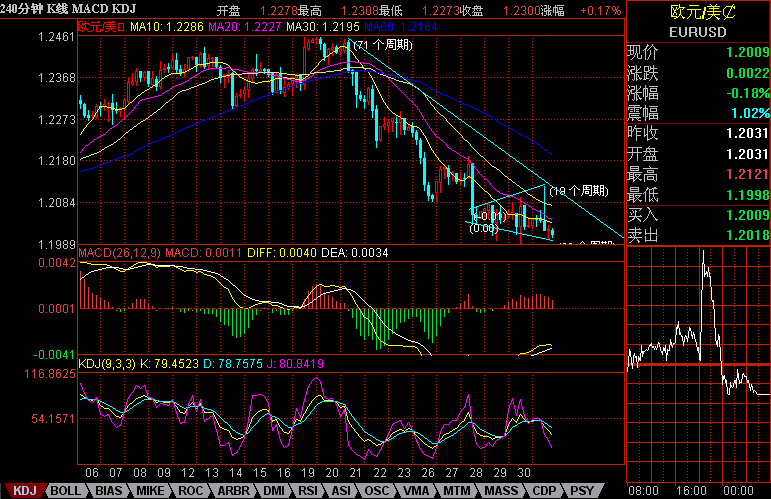771x499 pixels.
Task: Click the MA10: 1.2286 legend value
Action: click(x=167, y=27)
